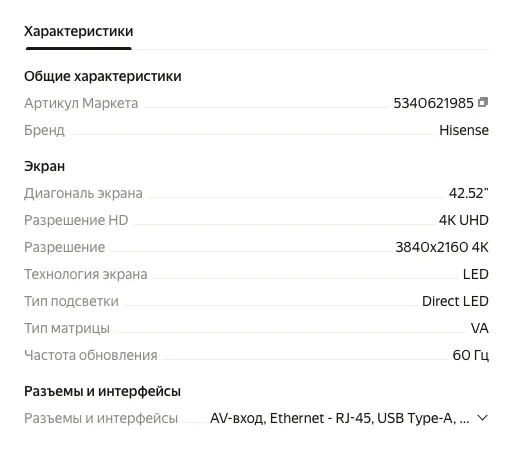This screenshot has width=513, height=461.
Task: Click the Частота обновления label
Action: tap(91, 355)
